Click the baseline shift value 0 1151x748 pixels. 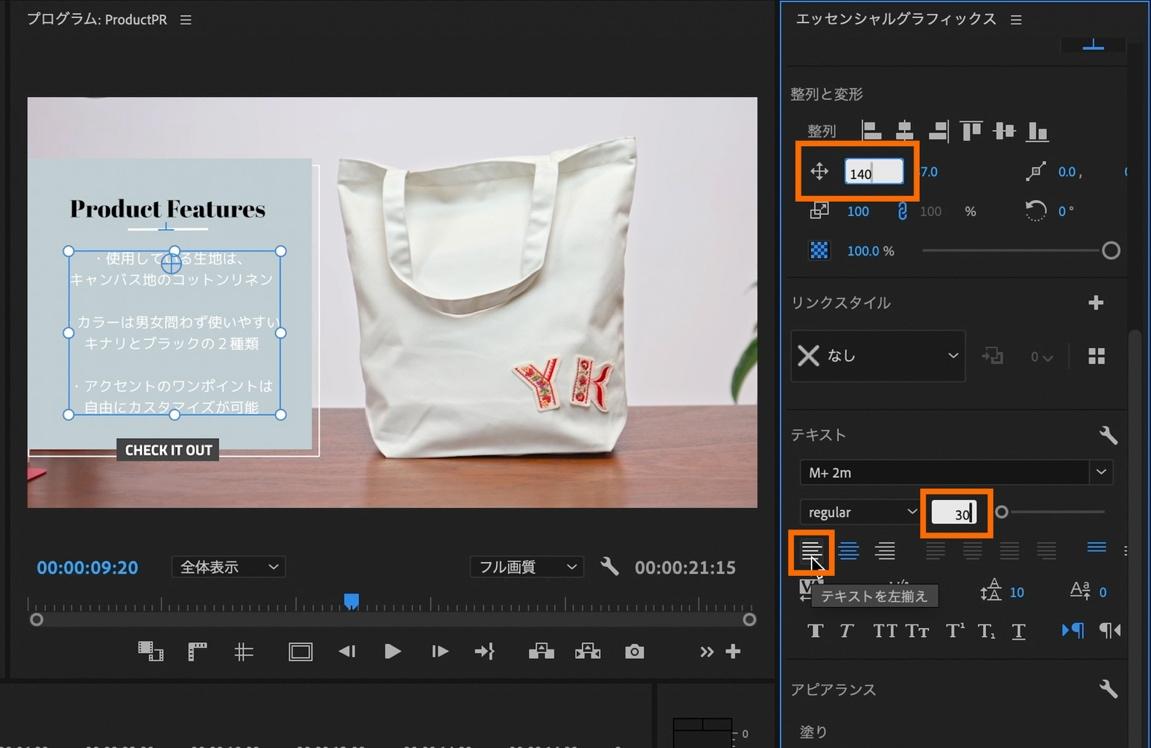[x=1103, y=592]
